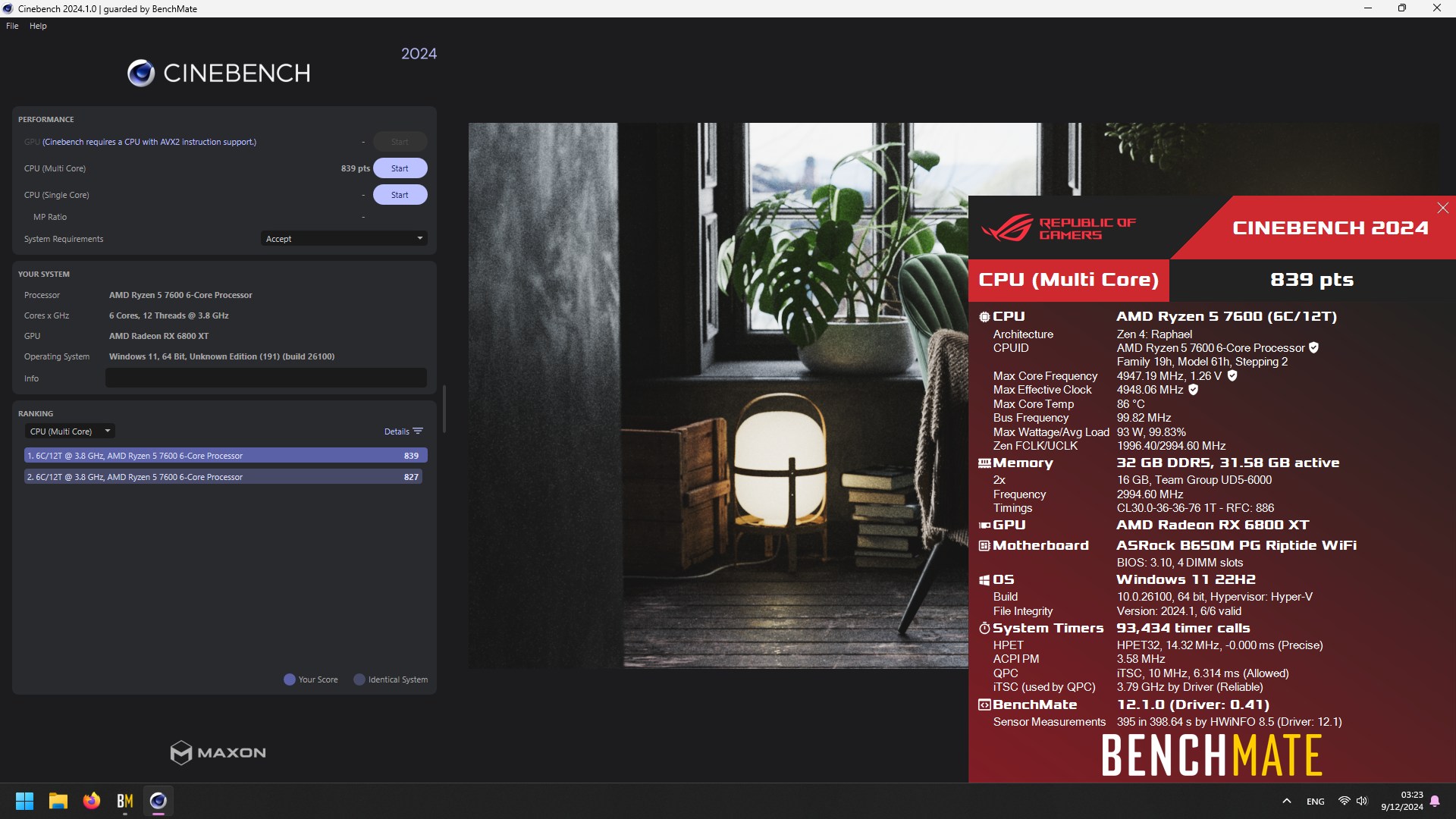Click the CPU chip icon in BenchMate
Image resolution: width=1456 pixels, height=819 pixels.
984,317
